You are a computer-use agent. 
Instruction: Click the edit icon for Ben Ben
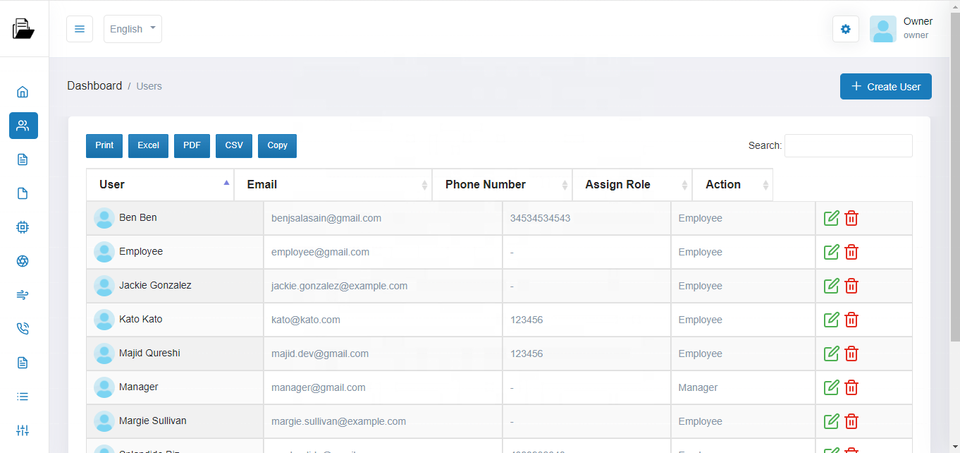pos(830,218)
